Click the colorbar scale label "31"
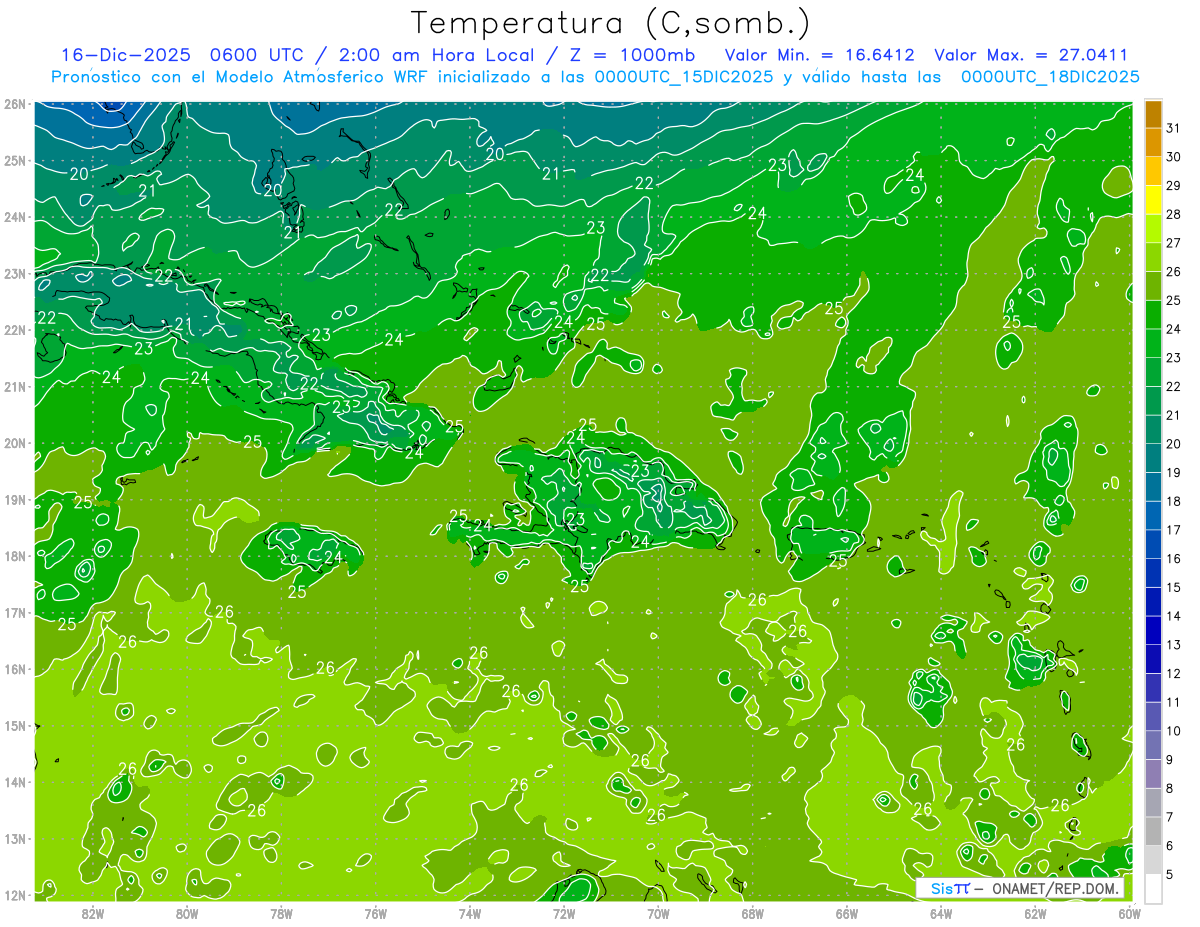The height and width of the screenshot is (927, 1200). pyautogui.click(x=1174, y=128)
